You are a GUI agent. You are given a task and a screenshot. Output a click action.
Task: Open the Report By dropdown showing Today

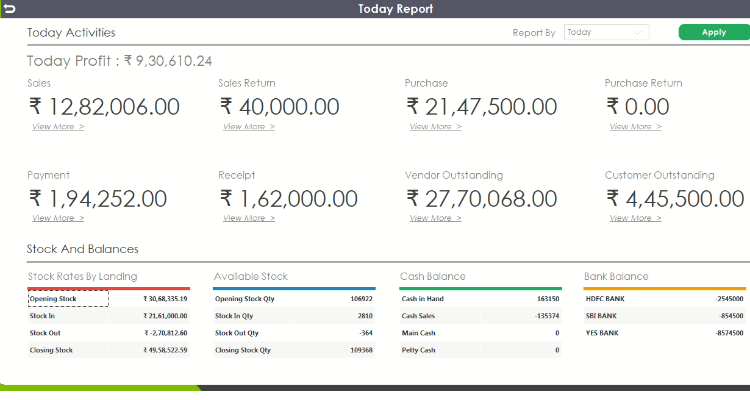607,32
